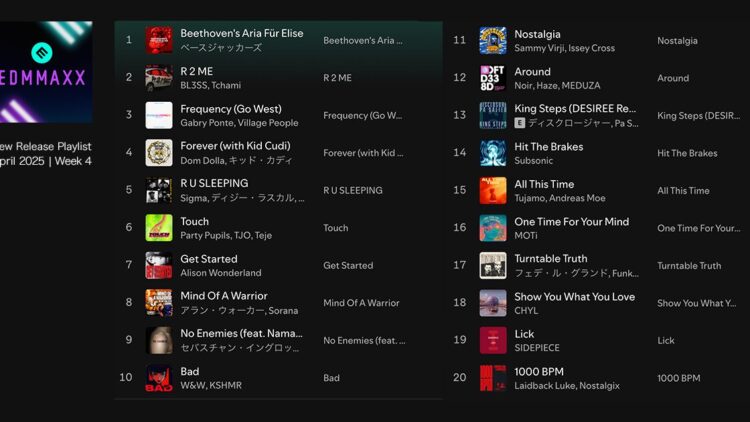Select track title Lick in row 19
This screenshot has height=422, width=750.
(524, 334)
